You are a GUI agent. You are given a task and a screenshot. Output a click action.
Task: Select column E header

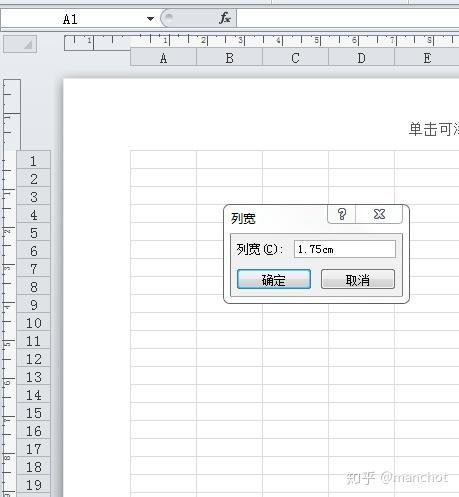427,58
